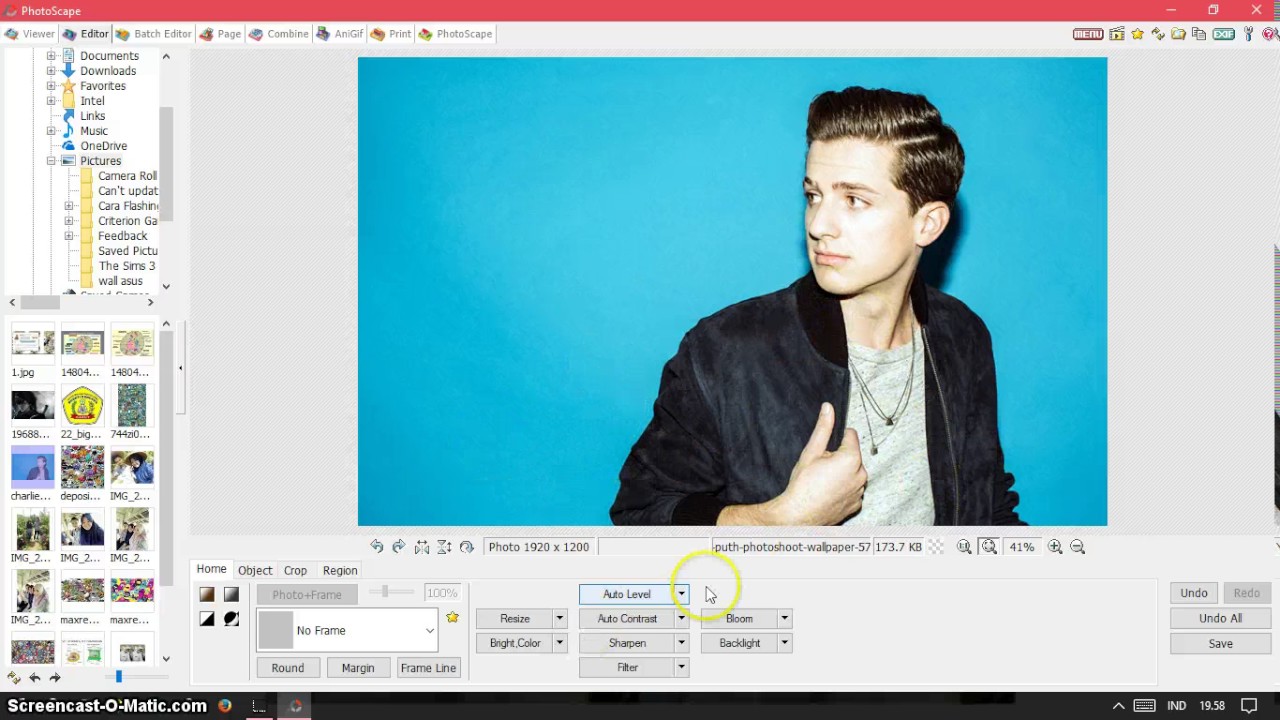
Task: Open the No Frame combo box
Action: tap(347, 630)
